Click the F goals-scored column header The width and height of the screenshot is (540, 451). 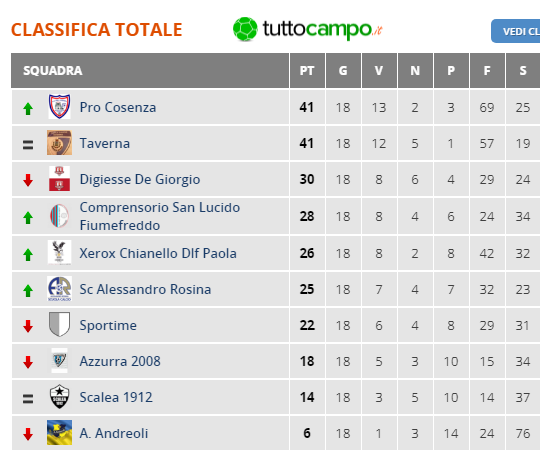[x=487, y=71]
